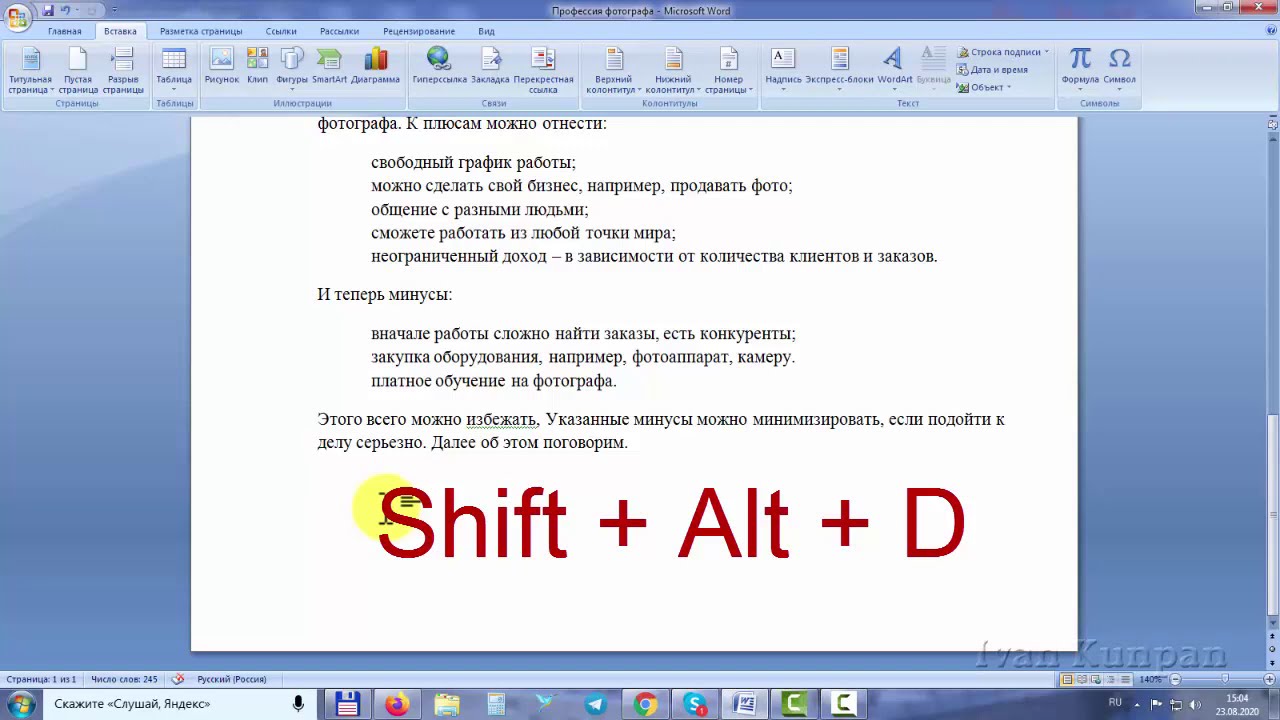Image resolution: width=1280 pixels, height=720 pixels.
Task: Click the taskbar clock showing 15:04
Action: click(x=1237, y=705)
